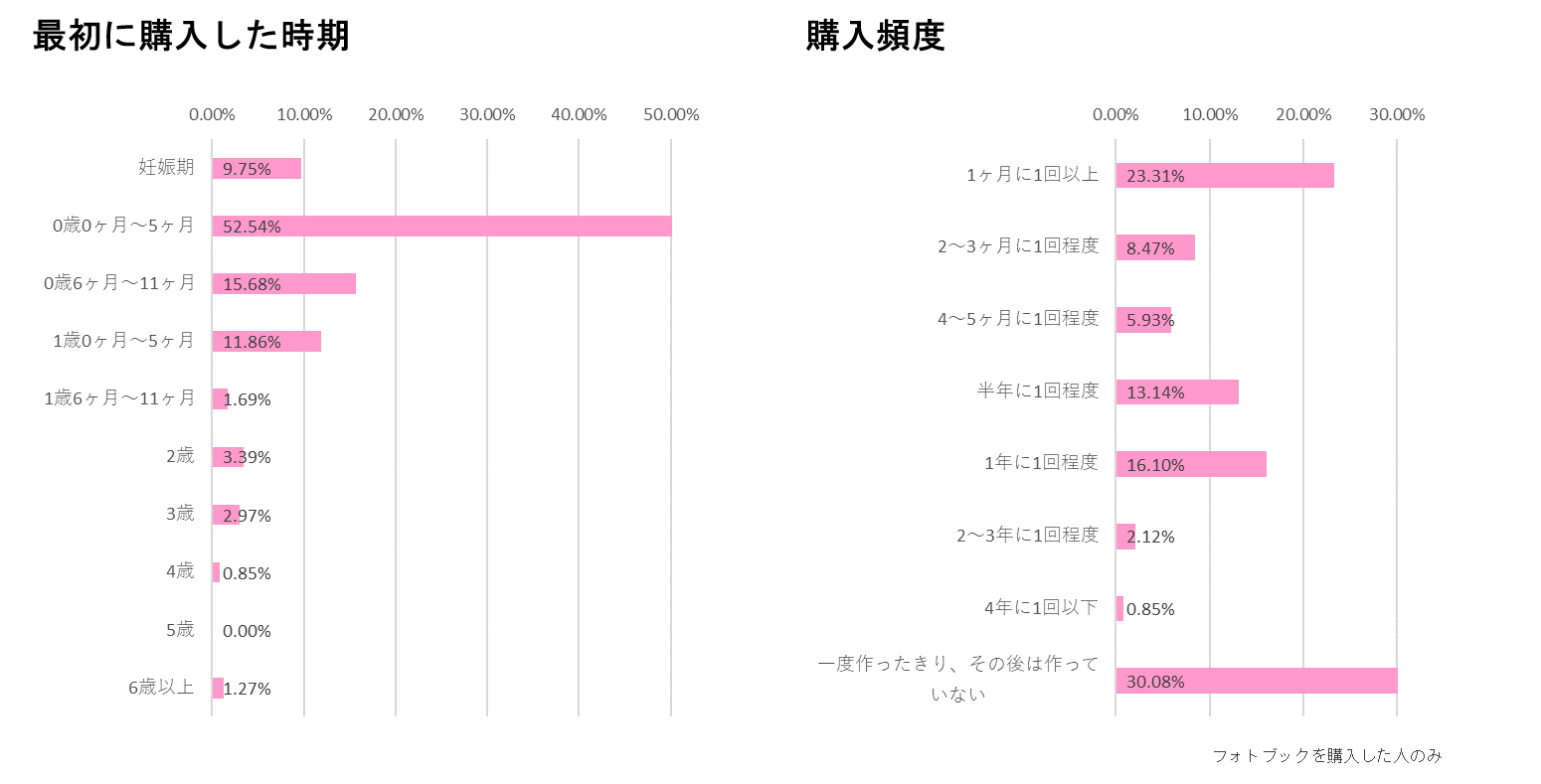1541x784 pixels.
Task: Select the 50.00% axis label in left chart
Action: (x=671, y=114)
